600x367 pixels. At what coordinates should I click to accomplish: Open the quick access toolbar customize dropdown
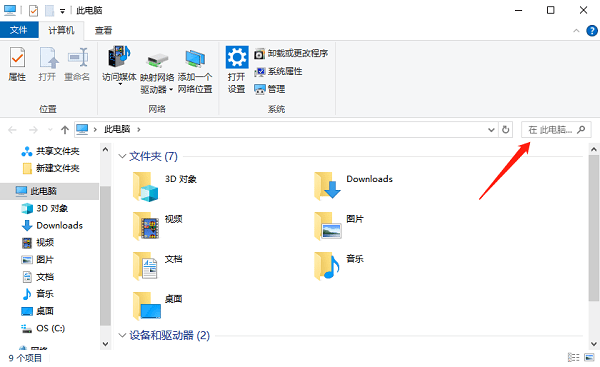(62, 11)
